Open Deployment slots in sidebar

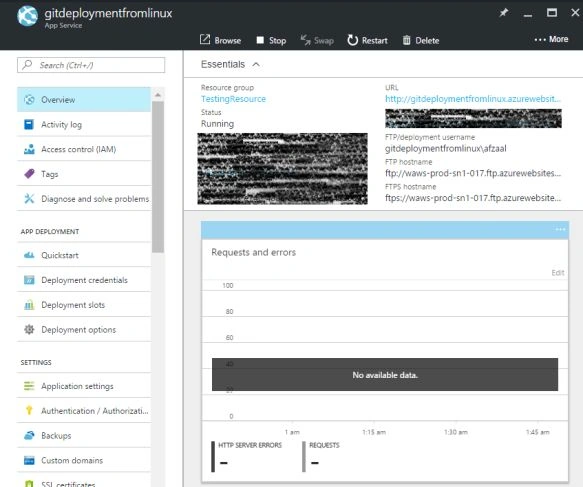tap(84, 305)
